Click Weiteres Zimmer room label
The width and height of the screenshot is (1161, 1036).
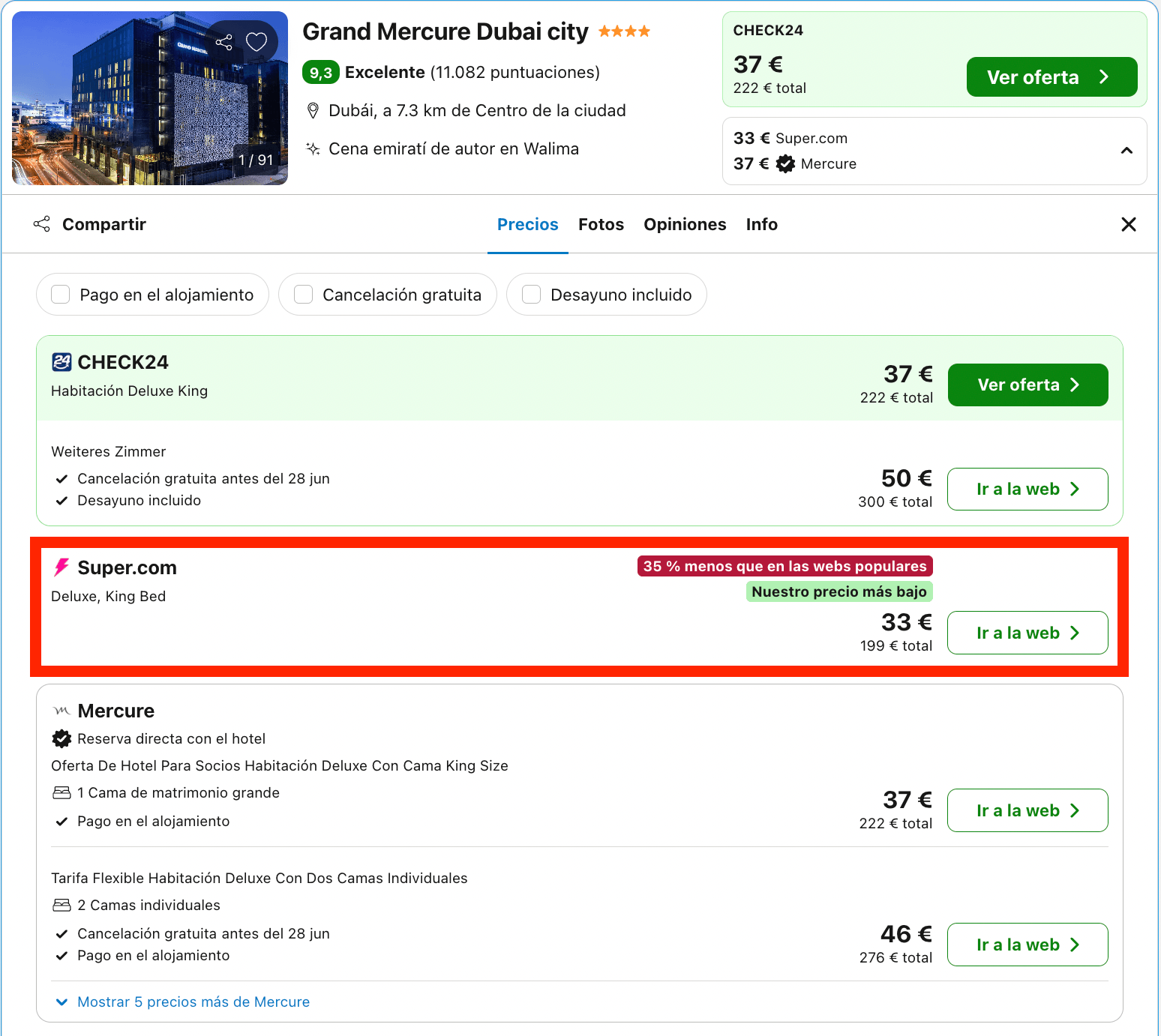(108, 451)
